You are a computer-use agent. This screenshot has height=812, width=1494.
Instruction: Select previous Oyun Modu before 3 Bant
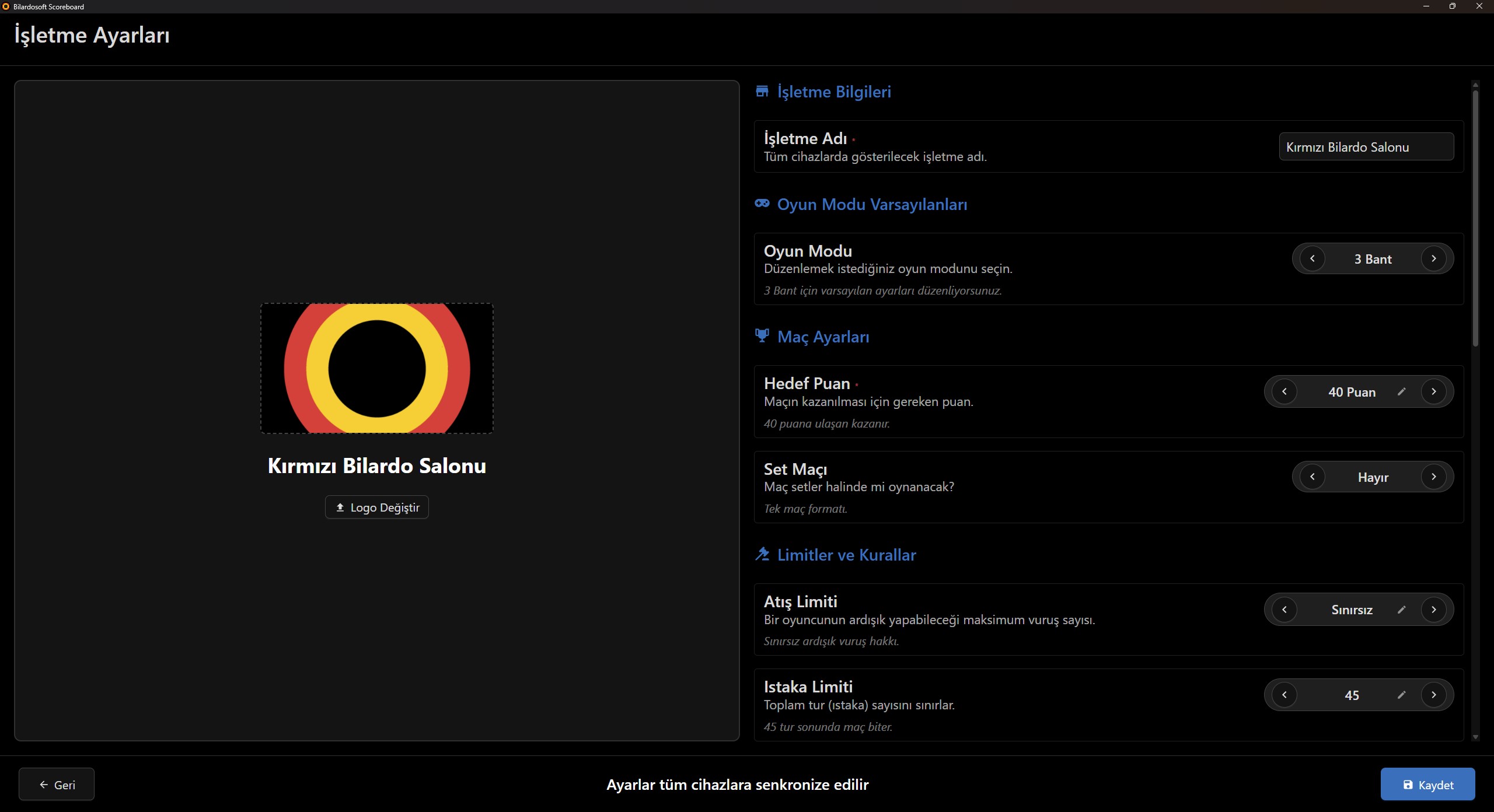tap(1313, 258)
